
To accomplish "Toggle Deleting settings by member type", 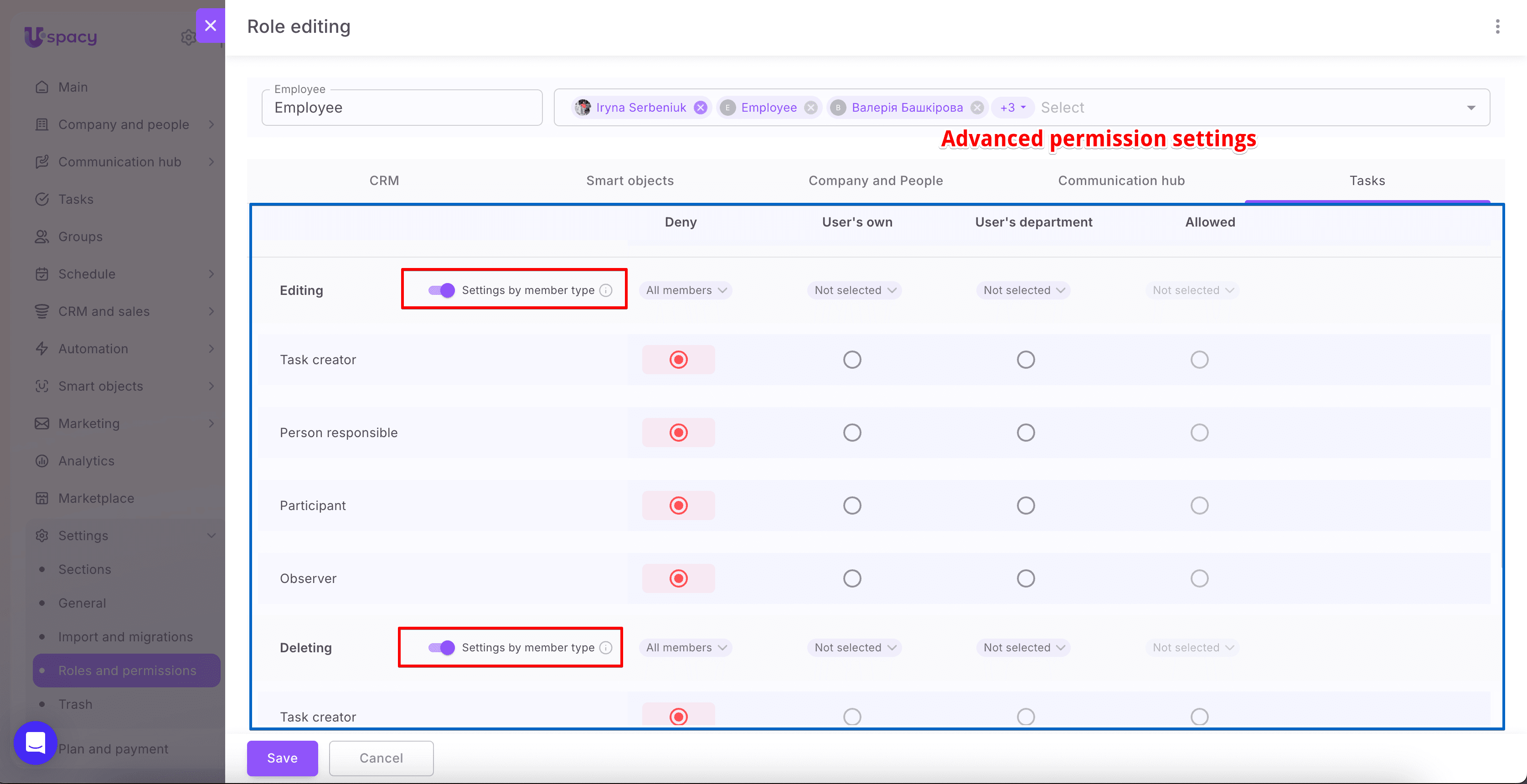I will pos(442,648).
